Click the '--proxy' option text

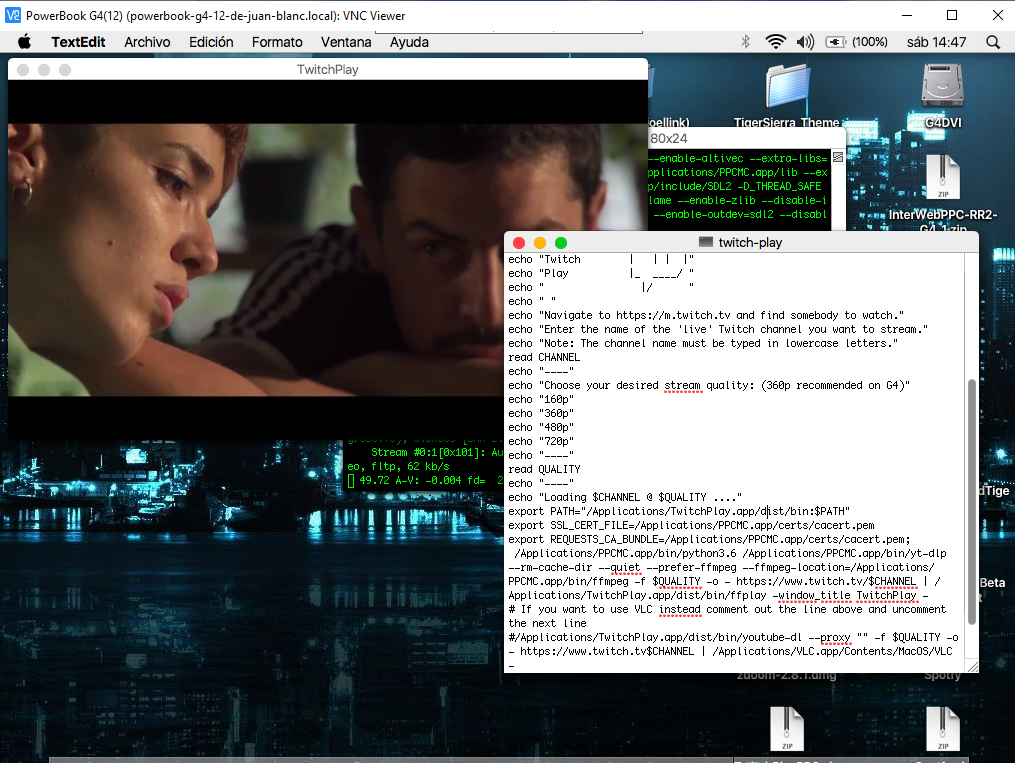(829, 637)
